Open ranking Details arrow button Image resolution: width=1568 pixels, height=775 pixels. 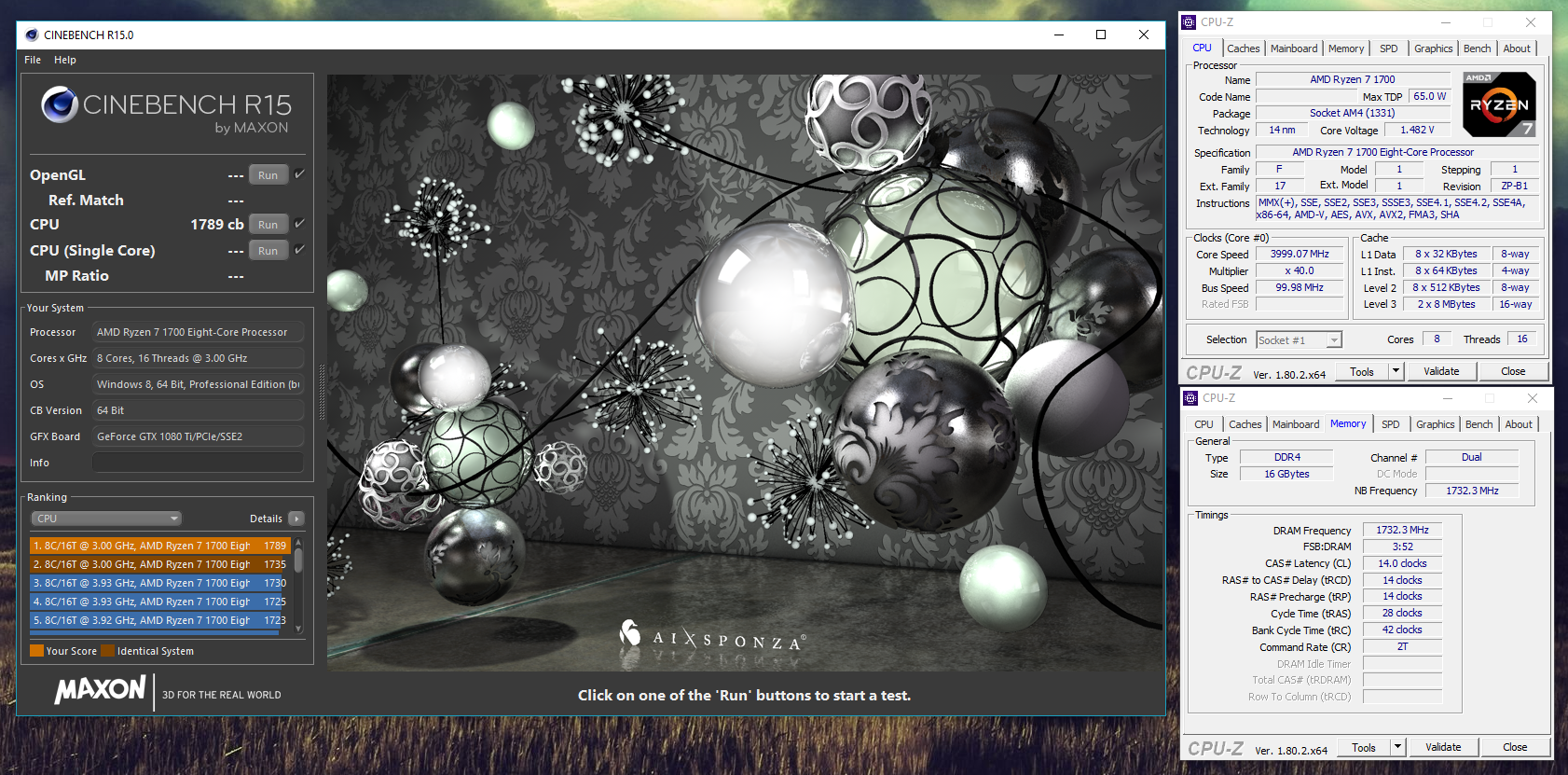click(x=296, y=519)
